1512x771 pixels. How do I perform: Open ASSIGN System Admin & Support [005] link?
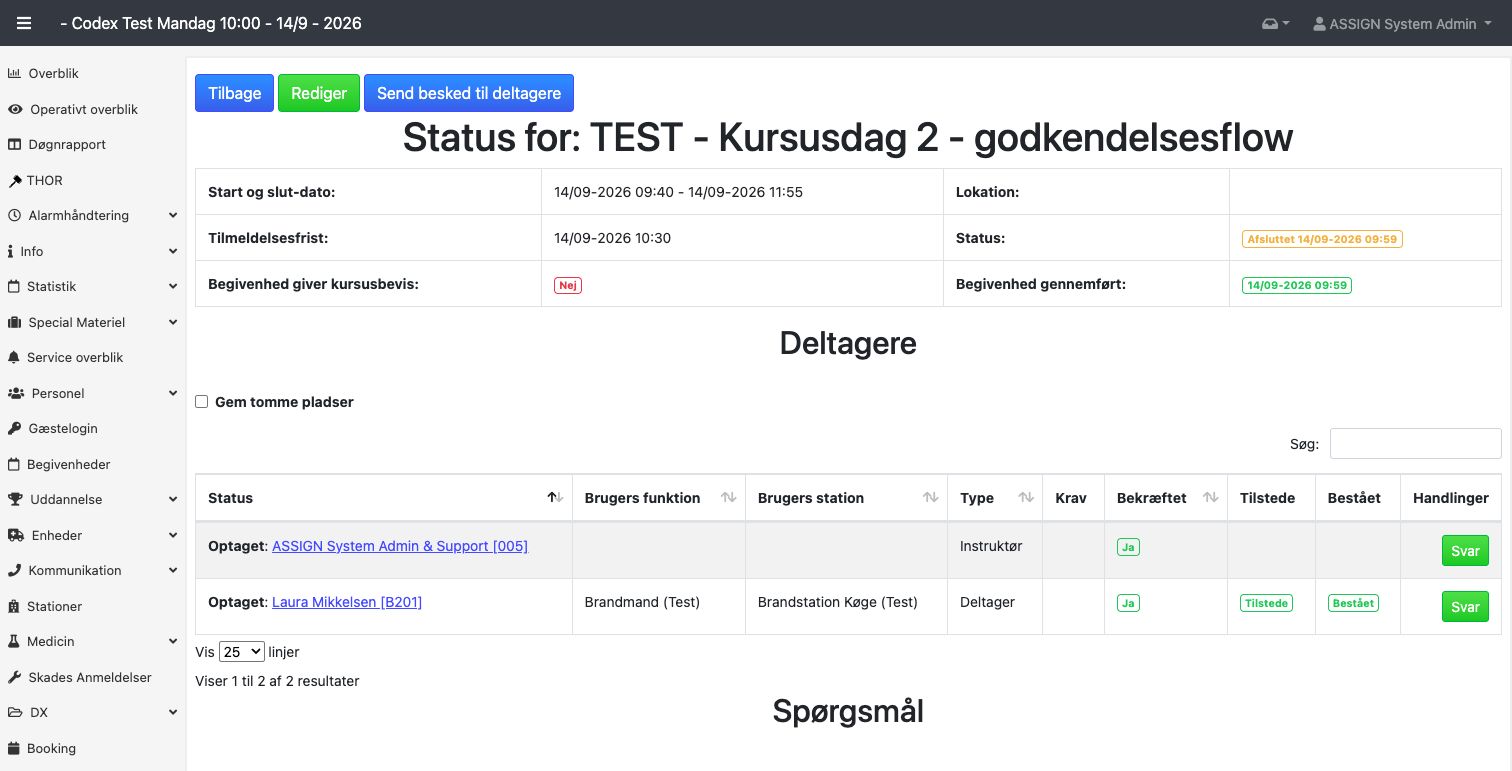(400, 546)
